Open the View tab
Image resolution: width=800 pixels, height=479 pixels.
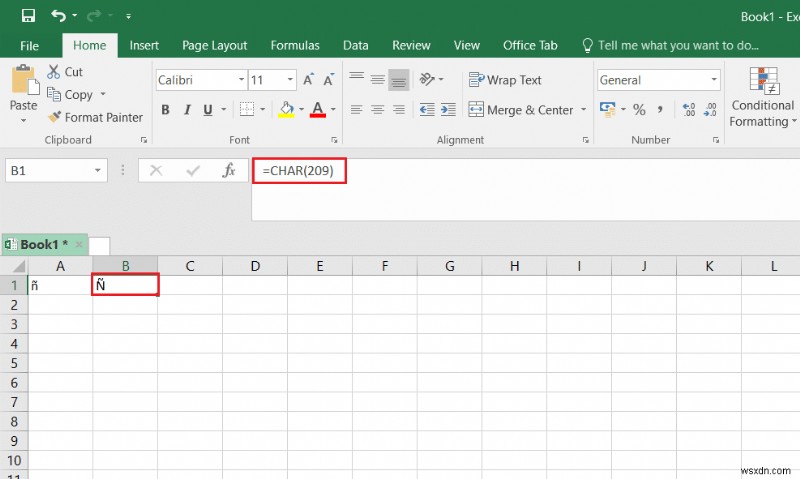point(466,45)
